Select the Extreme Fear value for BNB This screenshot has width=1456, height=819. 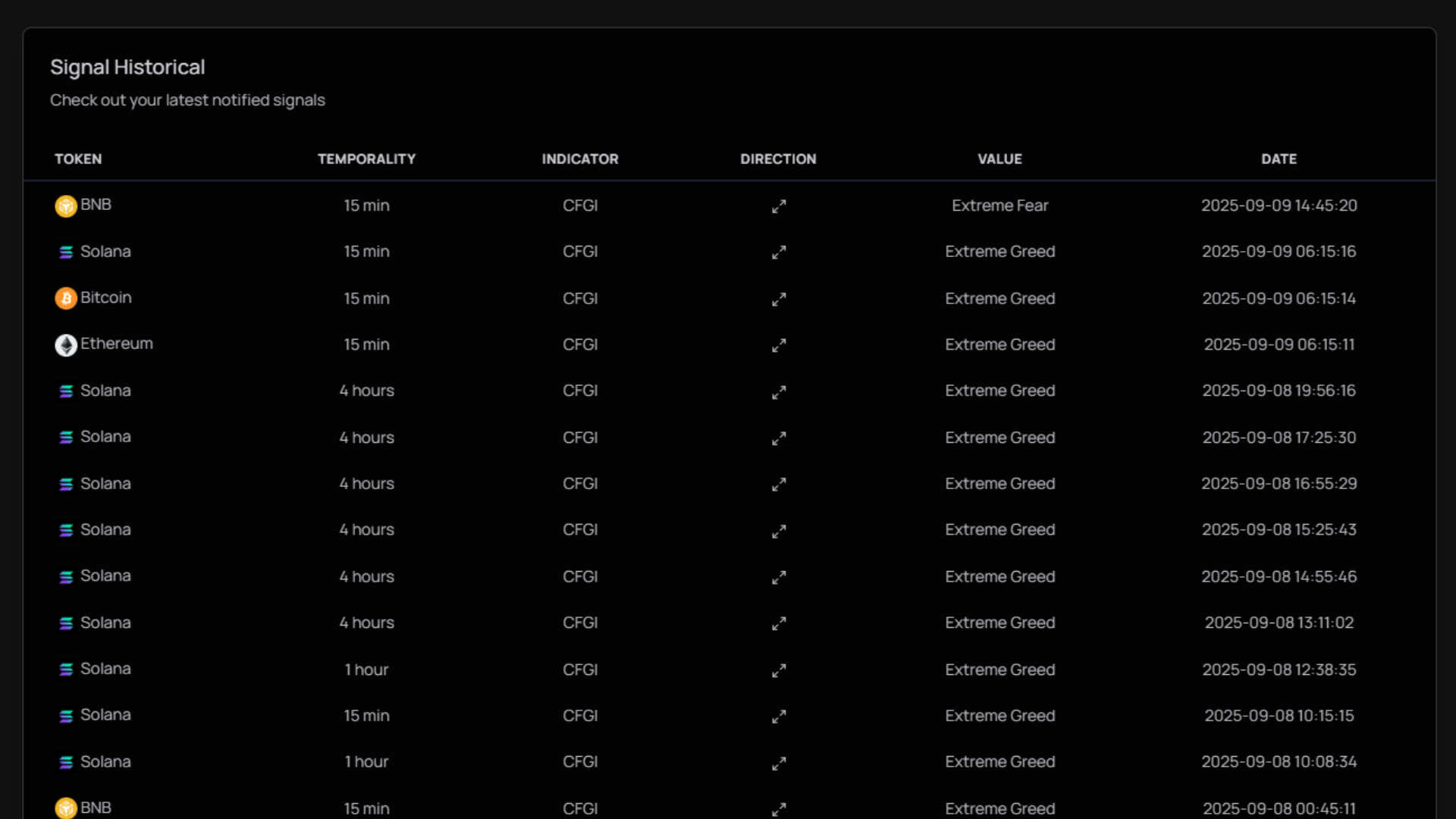point(999,206)
